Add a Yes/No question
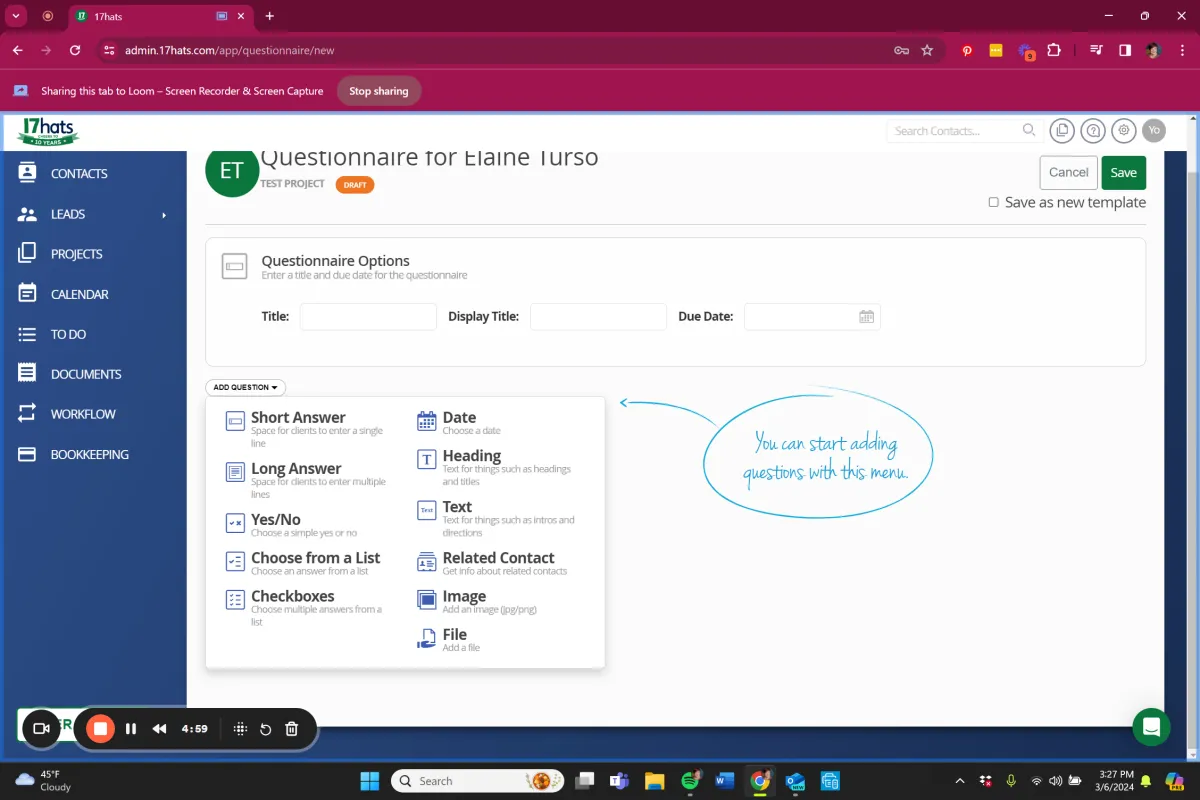The image size is (1200, 800). pyautogui.click(x=291, y=525)
